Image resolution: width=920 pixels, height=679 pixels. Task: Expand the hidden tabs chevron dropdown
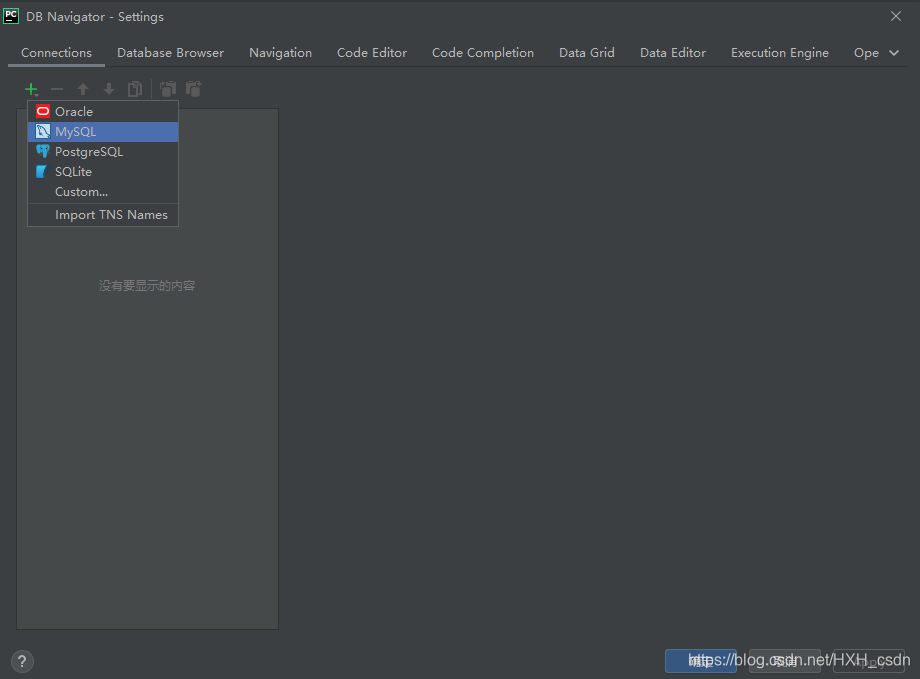[x=894, y=53]
